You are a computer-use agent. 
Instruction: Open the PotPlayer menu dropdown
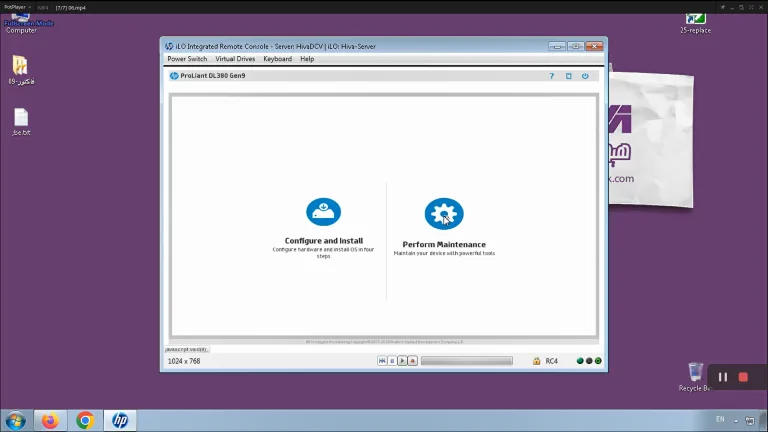pyautogui.click(x=18, y=7)
